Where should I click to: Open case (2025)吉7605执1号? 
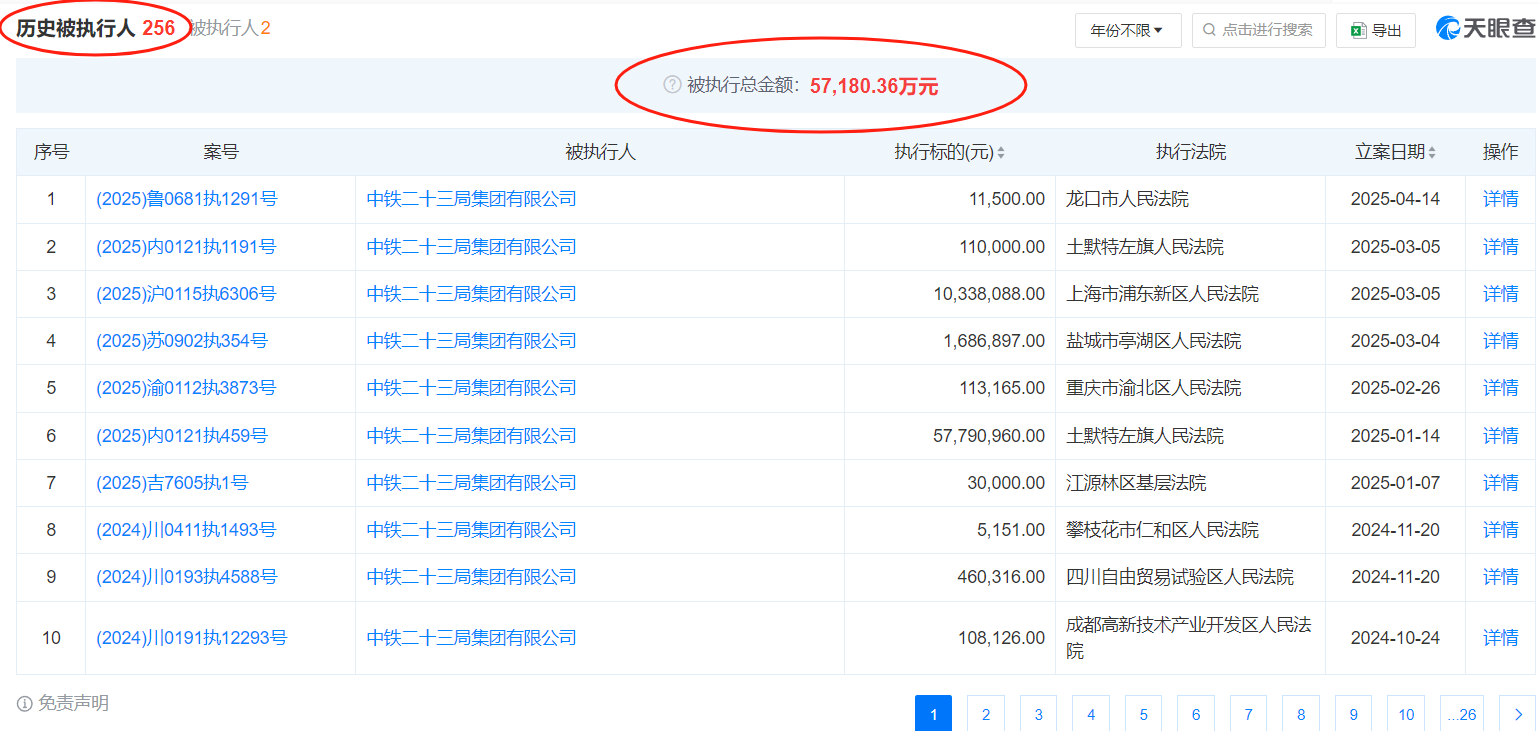point(172,482)
